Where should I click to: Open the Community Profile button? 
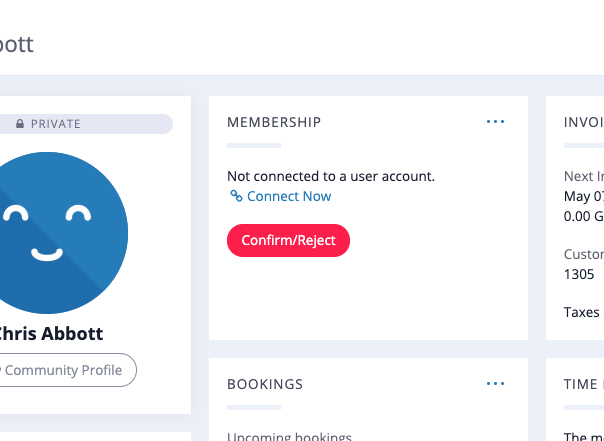[x=63, y=370]
